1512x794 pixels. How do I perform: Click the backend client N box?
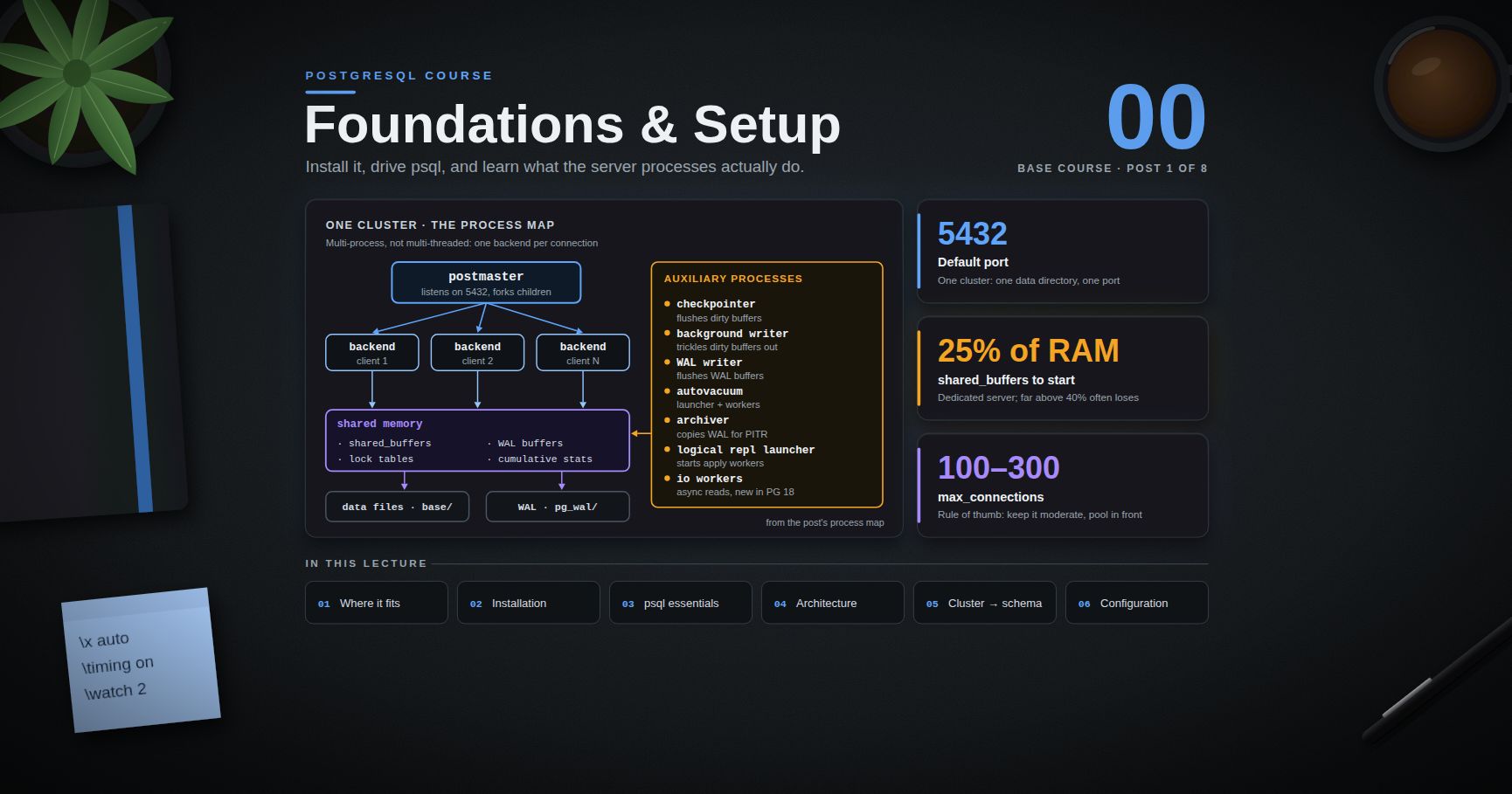(583, 353)
